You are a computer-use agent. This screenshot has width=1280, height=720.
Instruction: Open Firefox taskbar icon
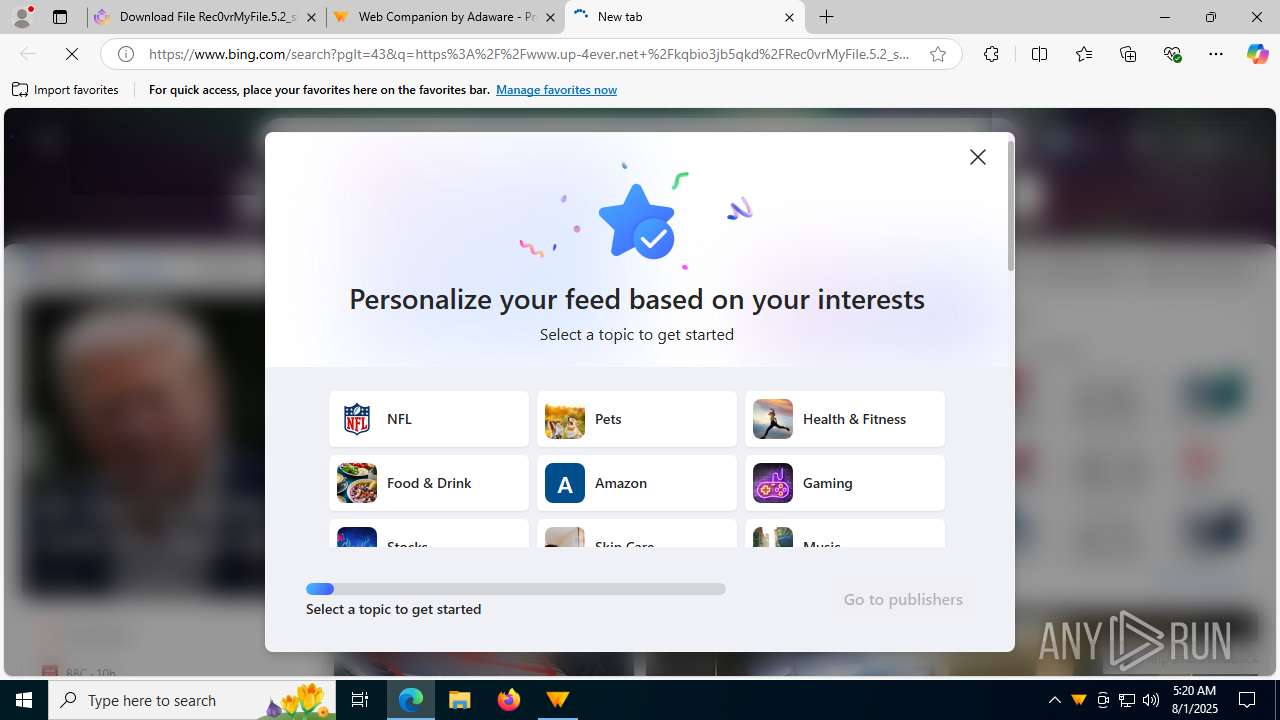point(509,700)
